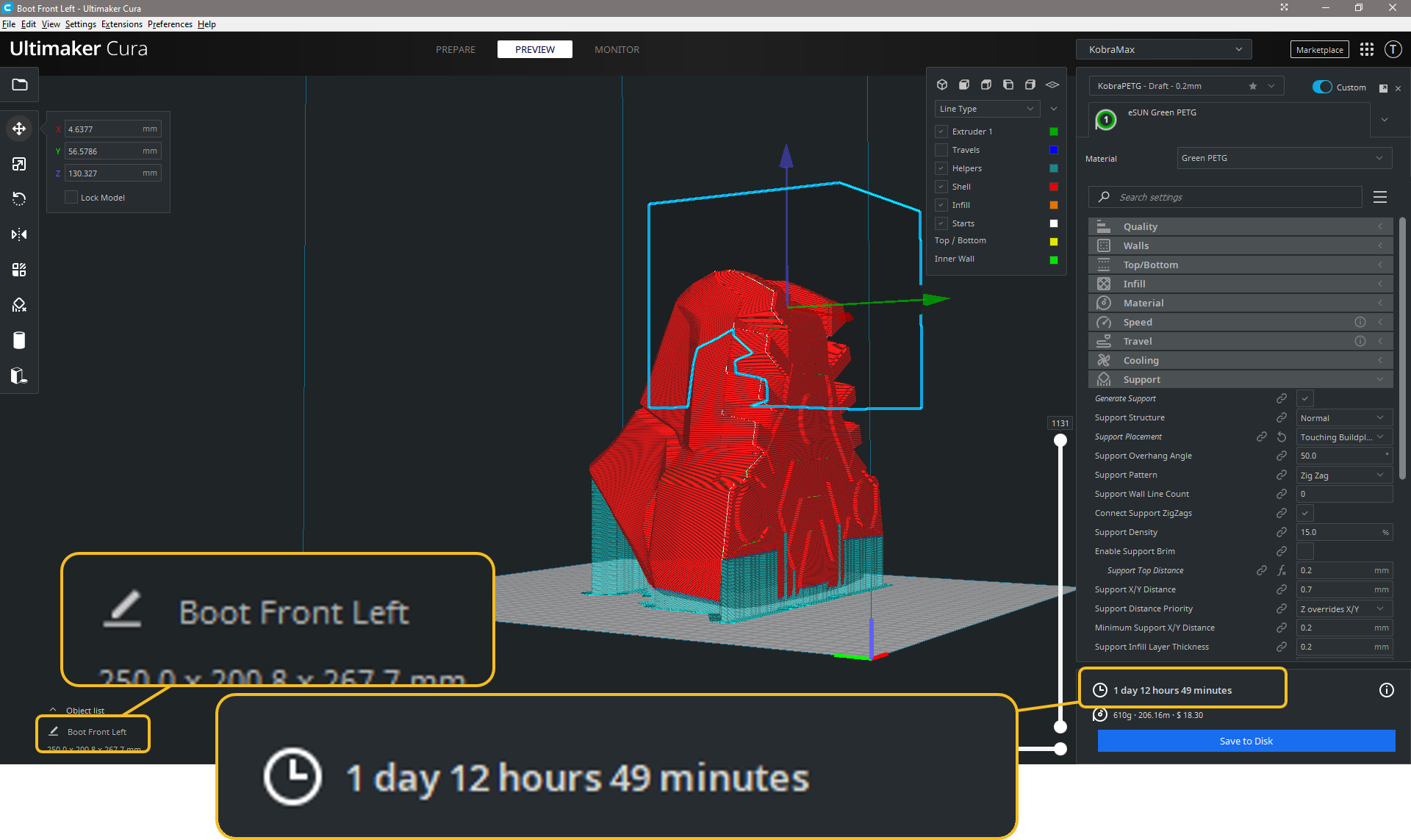Open the Help menu
The image size is (1411, 840).
(x=207, y=24)
